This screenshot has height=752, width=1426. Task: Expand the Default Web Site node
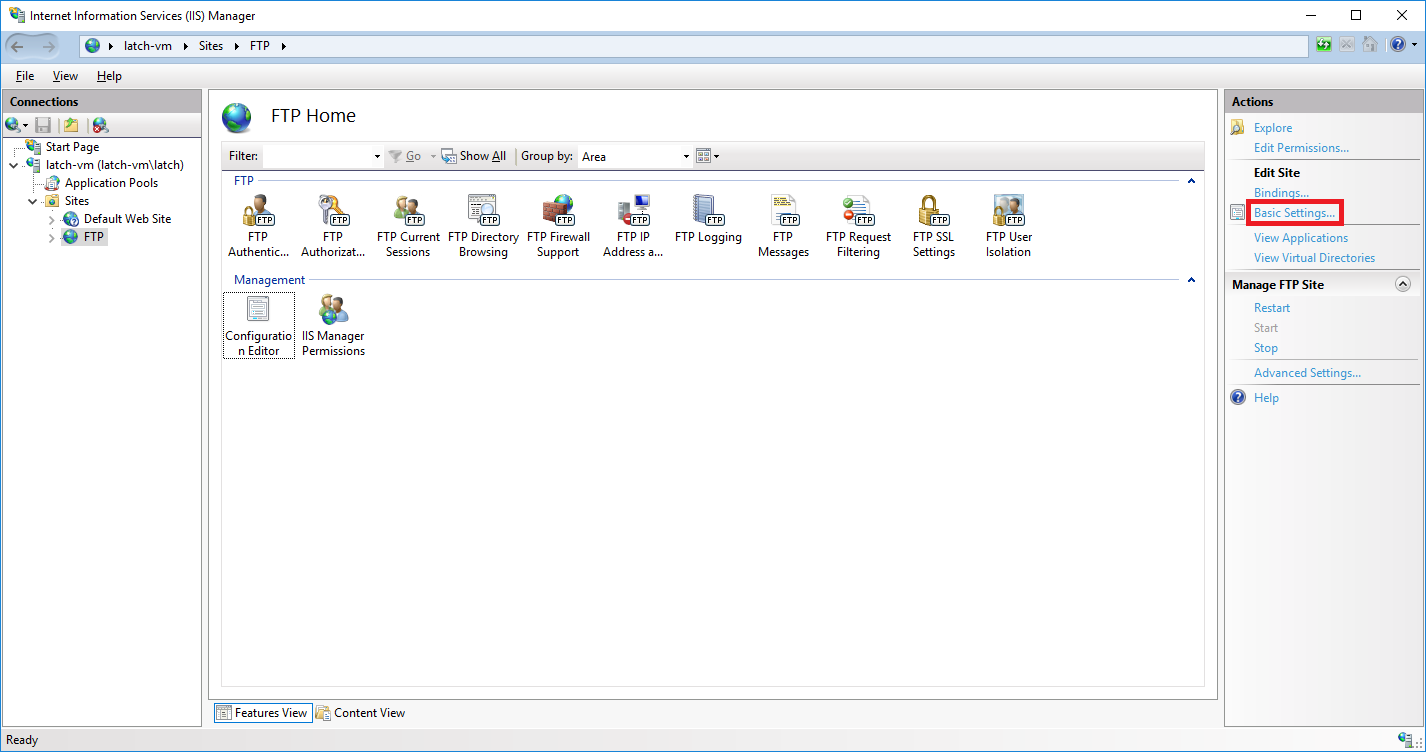pyautogui.click(x=52, y=219)
